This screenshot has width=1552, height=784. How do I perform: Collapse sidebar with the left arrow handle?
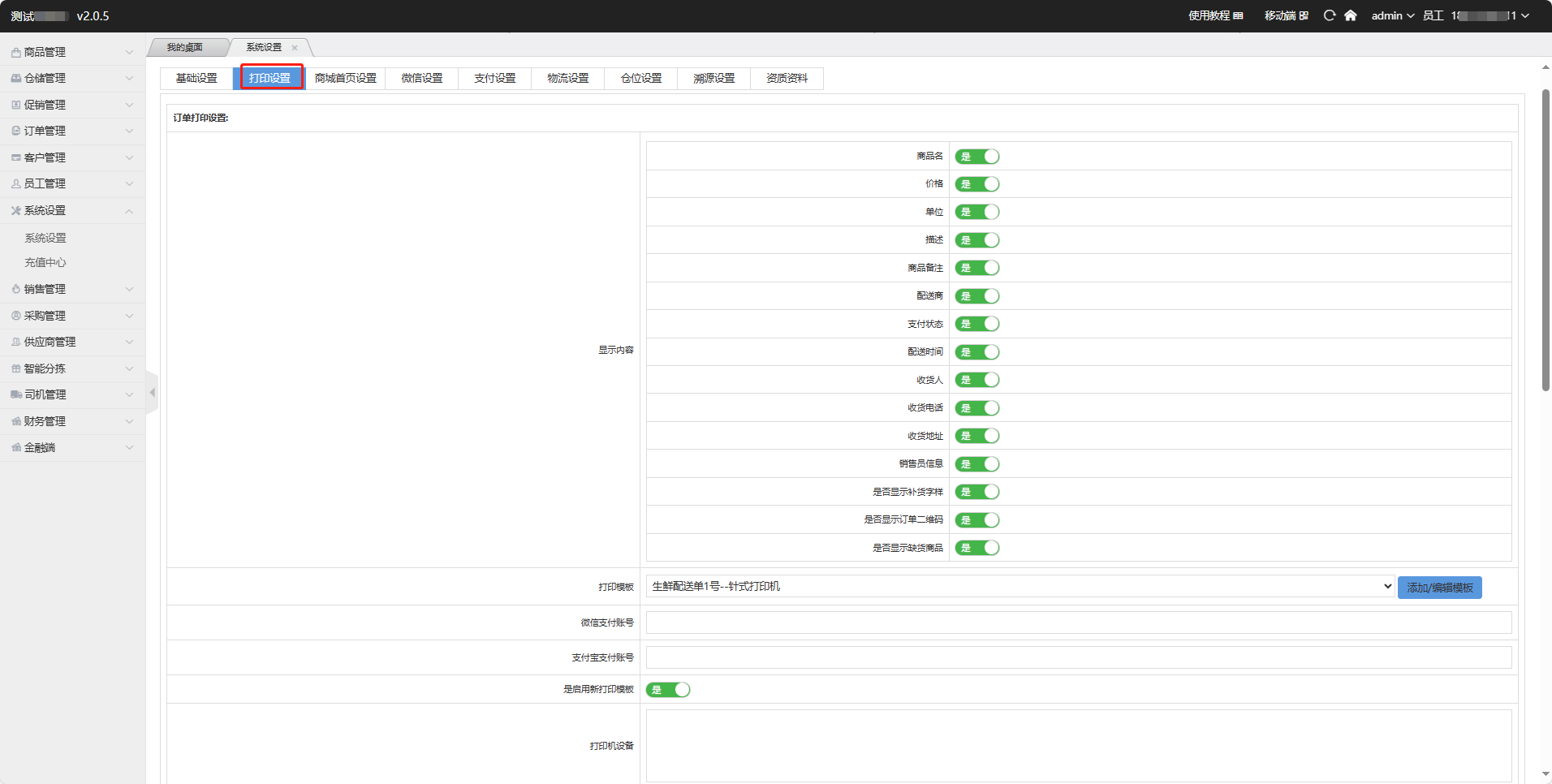(152, 393)
